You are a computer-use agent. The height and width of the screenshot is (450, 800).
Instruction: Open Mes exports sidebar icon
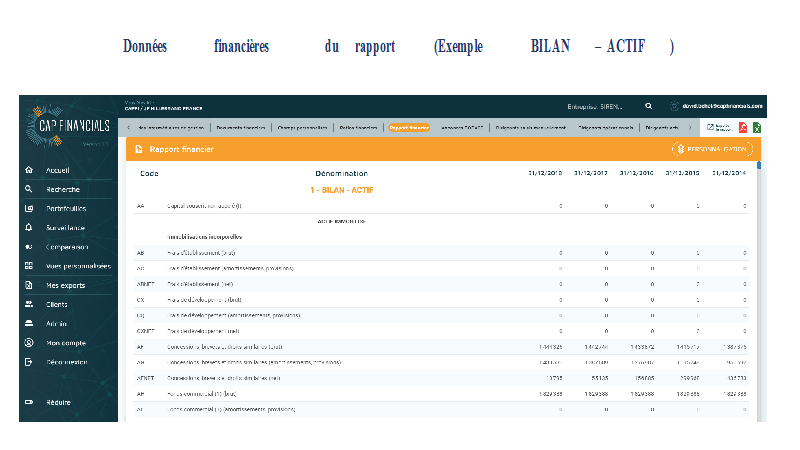[28, 285]
